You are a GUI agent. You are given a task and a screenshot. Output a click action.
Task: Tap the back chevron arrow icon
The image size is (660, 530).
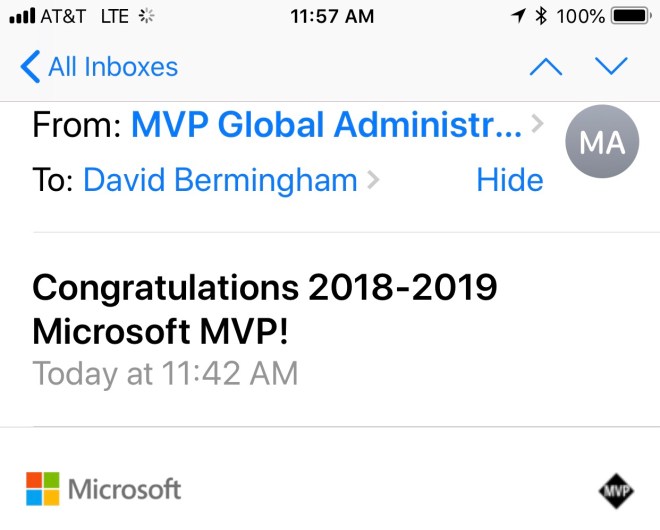tap(30, 67)
